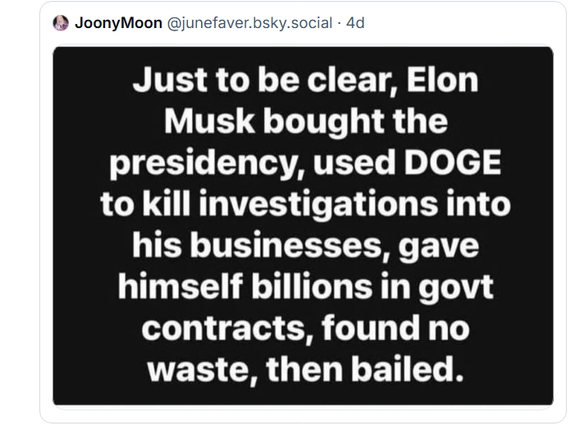This screenshot has height=431, width=580.
Task: Open the @junefaver.bsky.social handle link
Action: click(x=250, y=23)
